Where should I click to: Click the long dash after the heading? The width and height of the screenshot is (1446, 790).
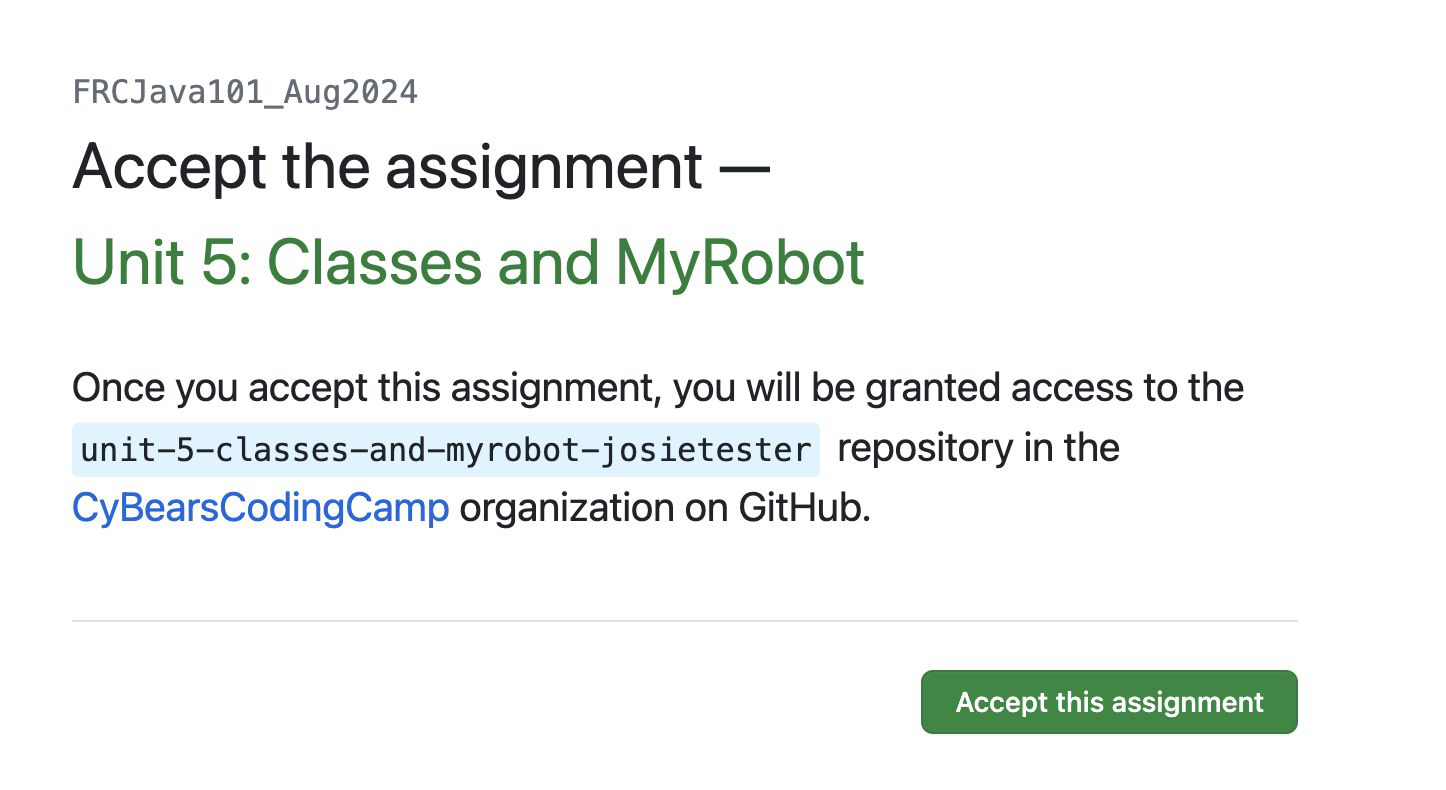coord(746,168)
